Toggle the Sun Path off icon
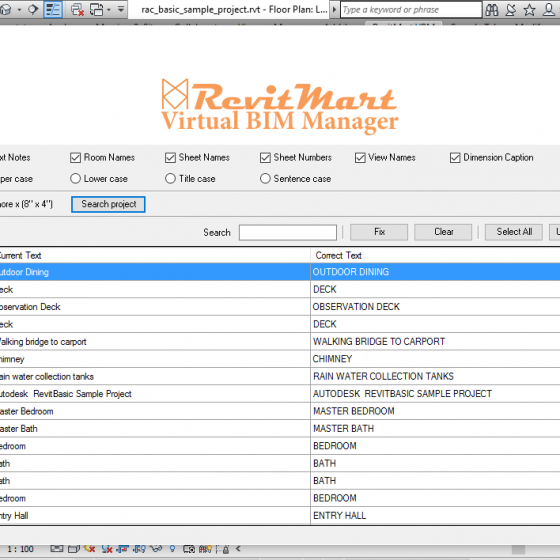The height and width of the screenshot is (560, 560). point(89,549)
